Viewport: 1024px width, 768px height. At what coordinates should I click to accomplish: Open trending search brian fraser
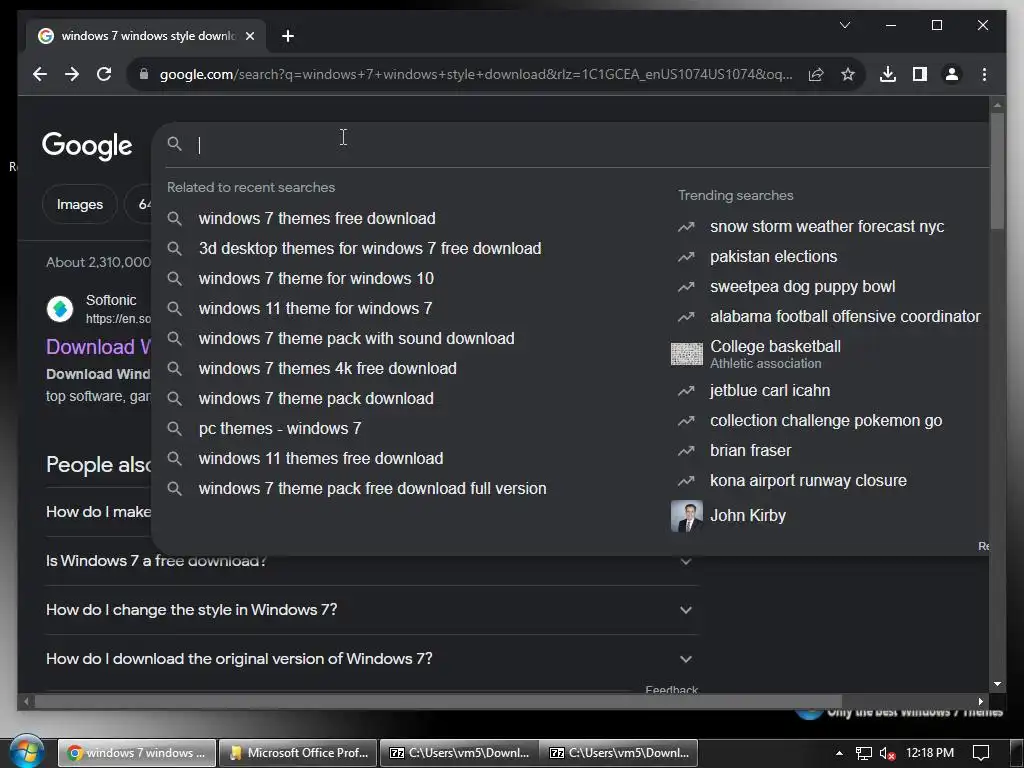click(x=750, y=451)
